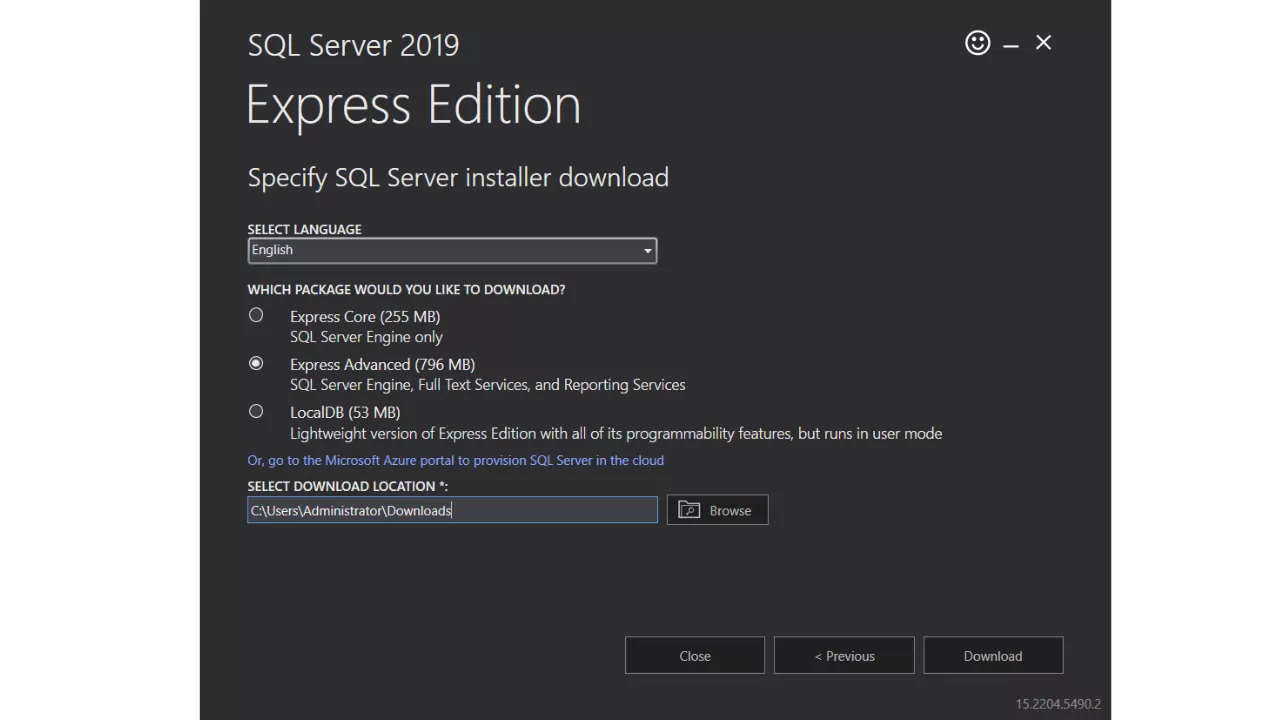Go back with the Previous button
This screenshot has height=720, width=1280.
pos(844,656)
